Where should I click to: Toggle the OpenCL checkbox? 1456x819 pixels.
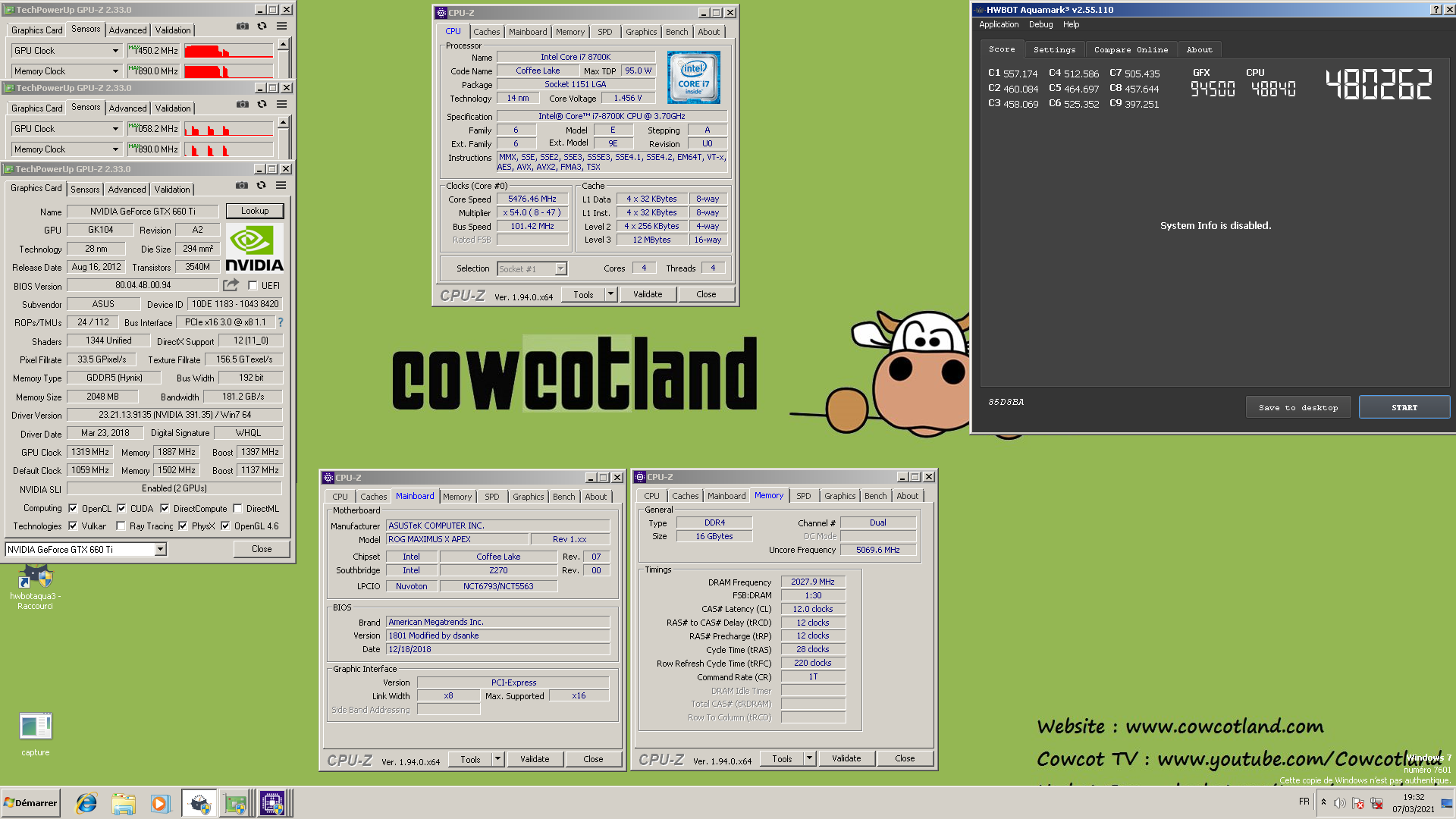(73, 509)
